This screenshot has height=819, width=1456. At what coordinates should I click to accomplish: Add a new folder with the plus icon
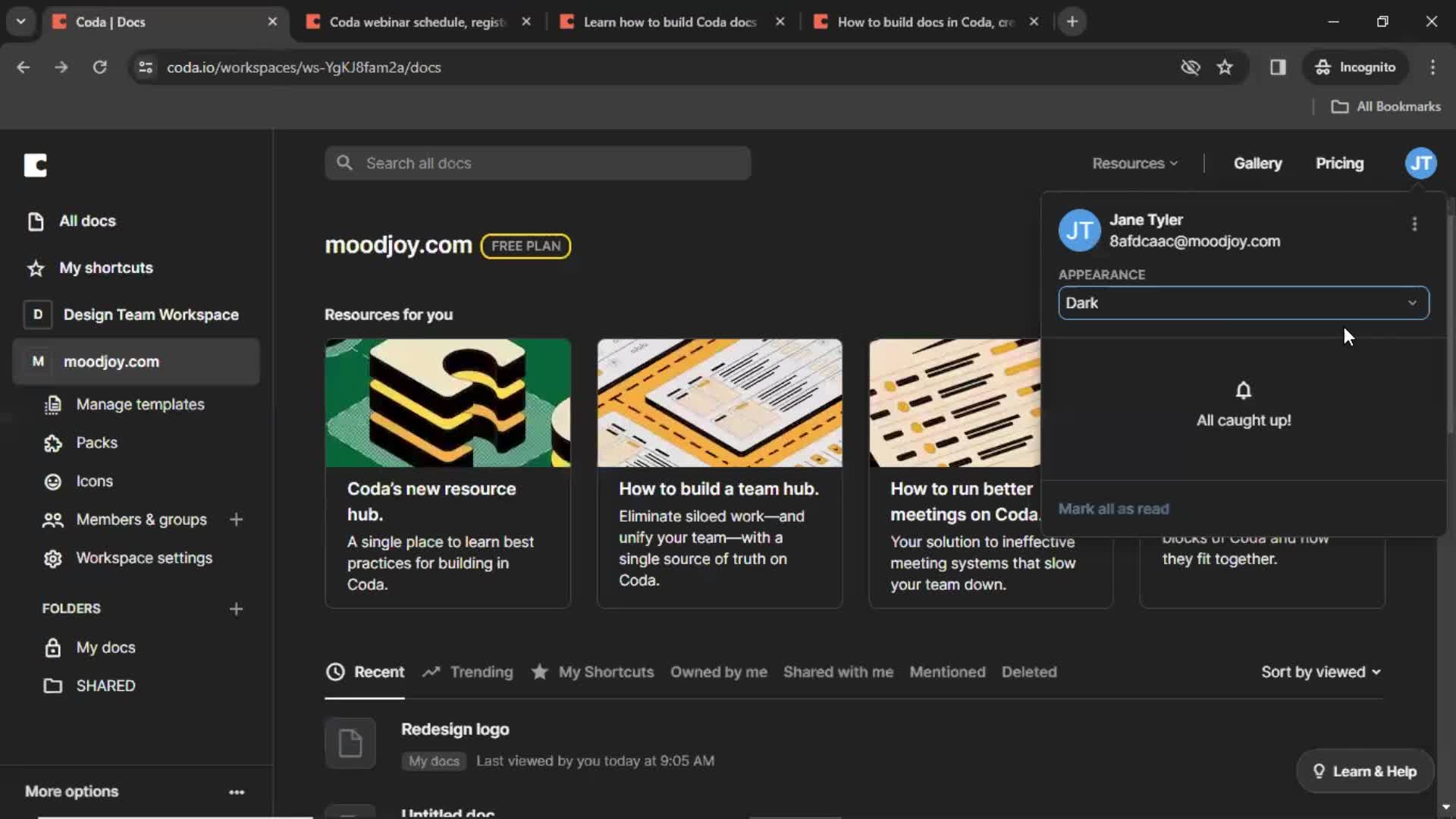click(x=236, y=609)
